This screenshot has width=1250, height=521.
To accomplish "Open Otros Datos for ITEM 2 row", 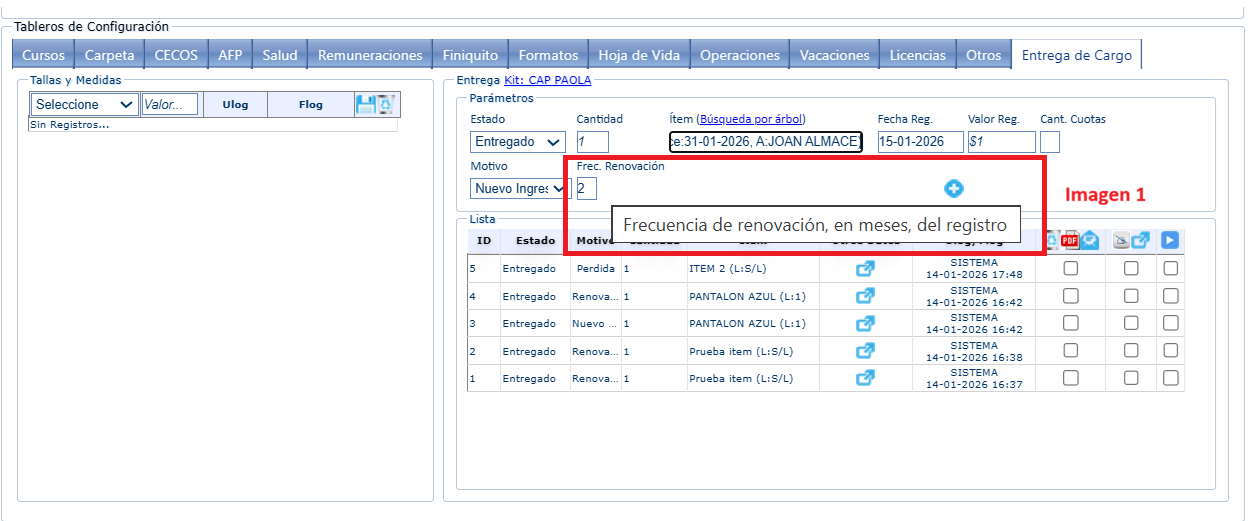I will tap(865, 268).
